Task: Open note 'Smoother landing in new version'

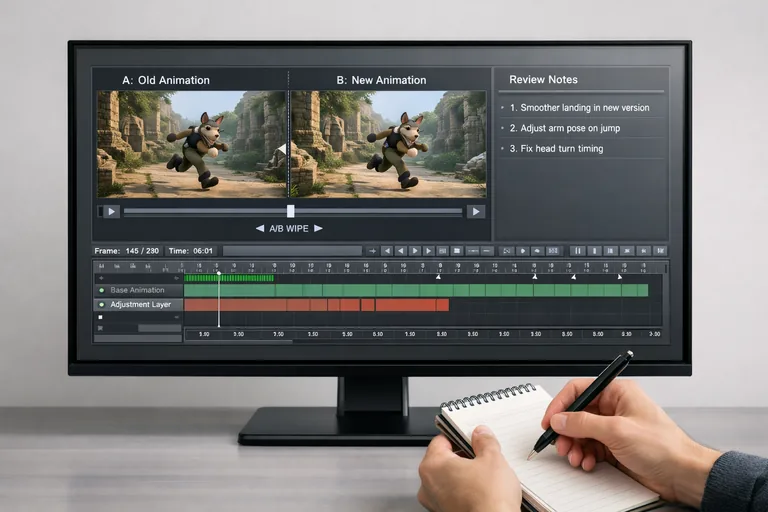Action: coord(579,108)
